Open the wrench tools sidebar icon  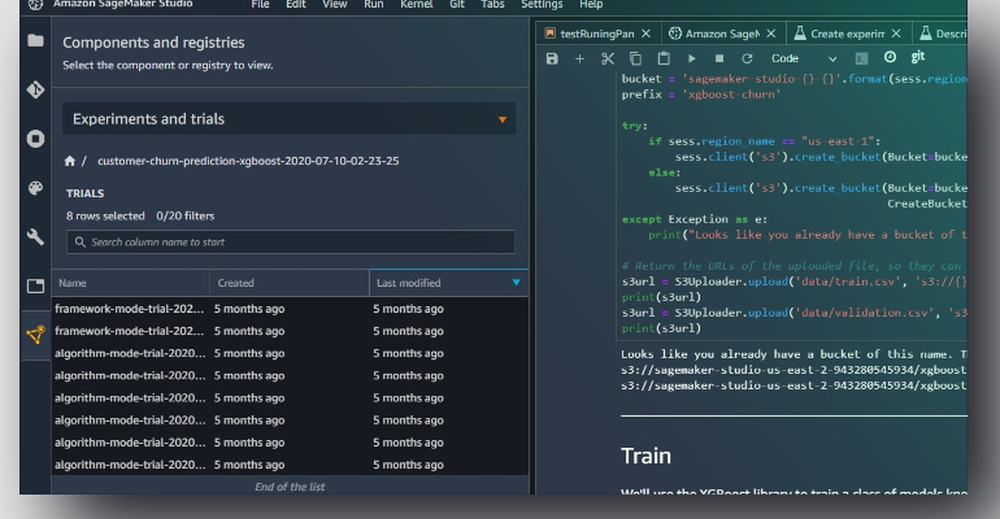point(36,237)
